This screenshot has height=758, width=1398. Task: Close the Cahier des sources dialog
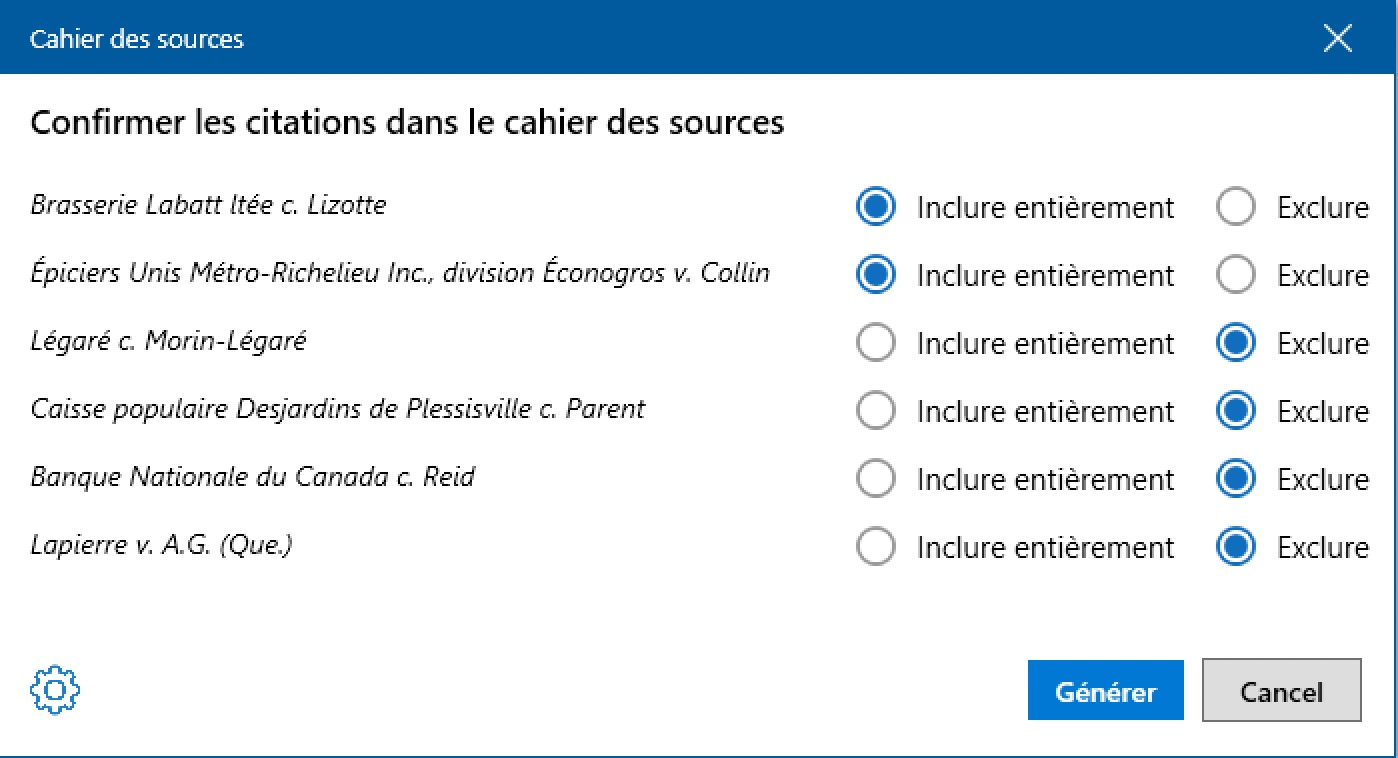[x=1337, y=39]
